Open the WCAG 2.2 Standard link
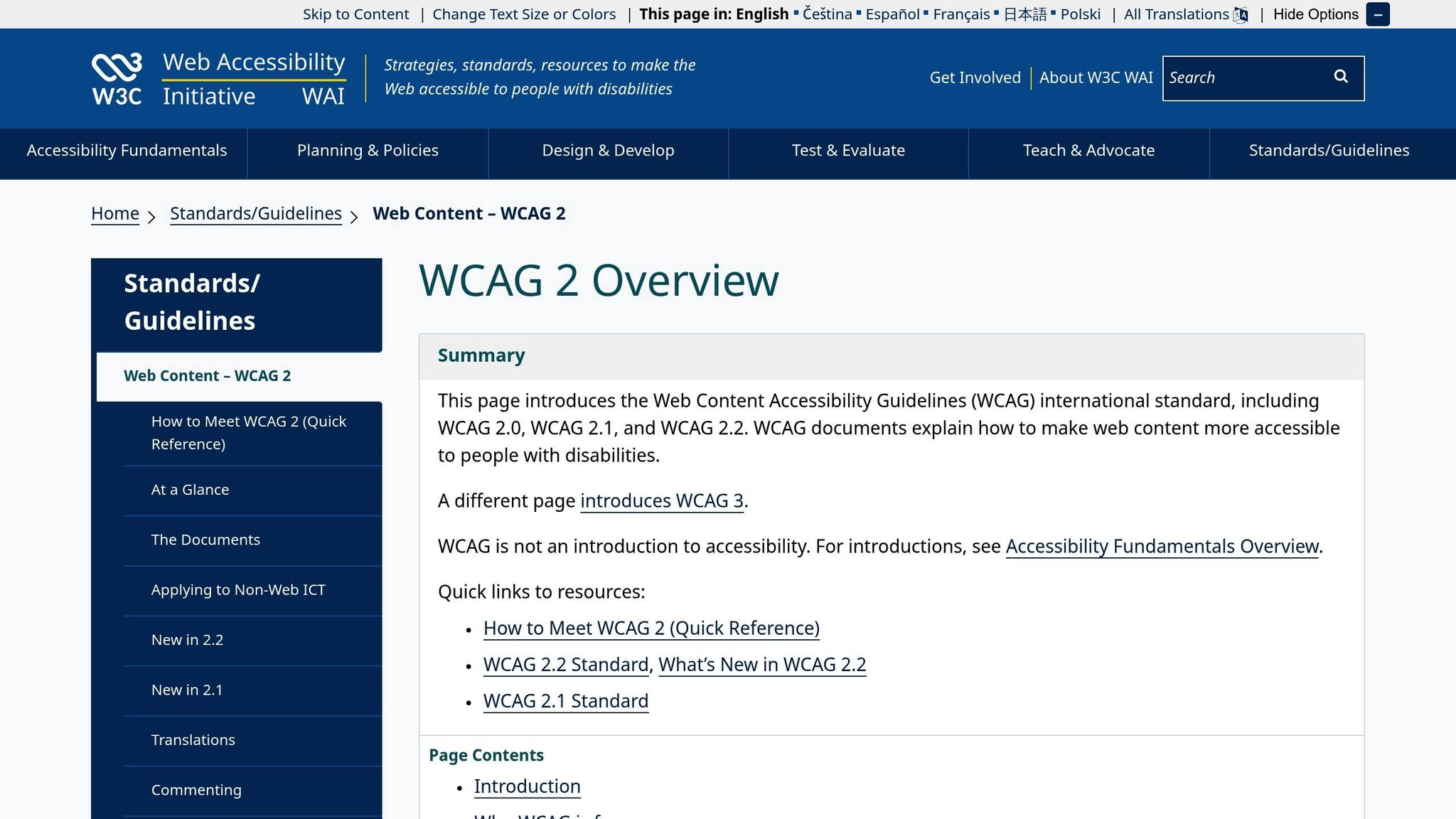Viewport: 1456px width, 819px height. [x=565, y=665]
